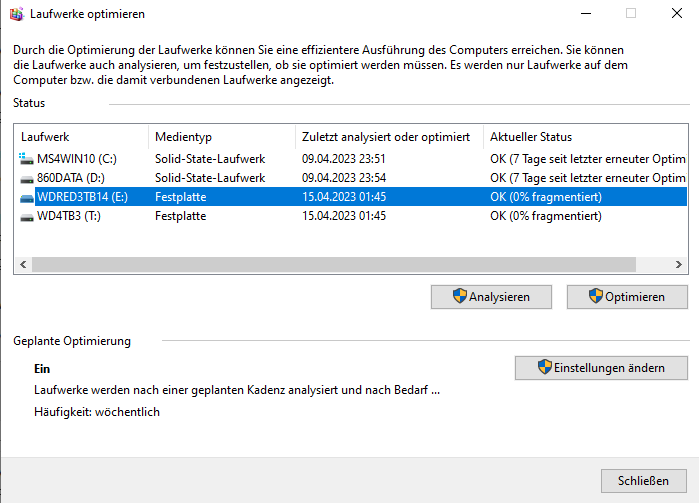The width and height of the screenshot is (699, 503).
Task: Click the Optimieren button
Action: click(627, 297)
